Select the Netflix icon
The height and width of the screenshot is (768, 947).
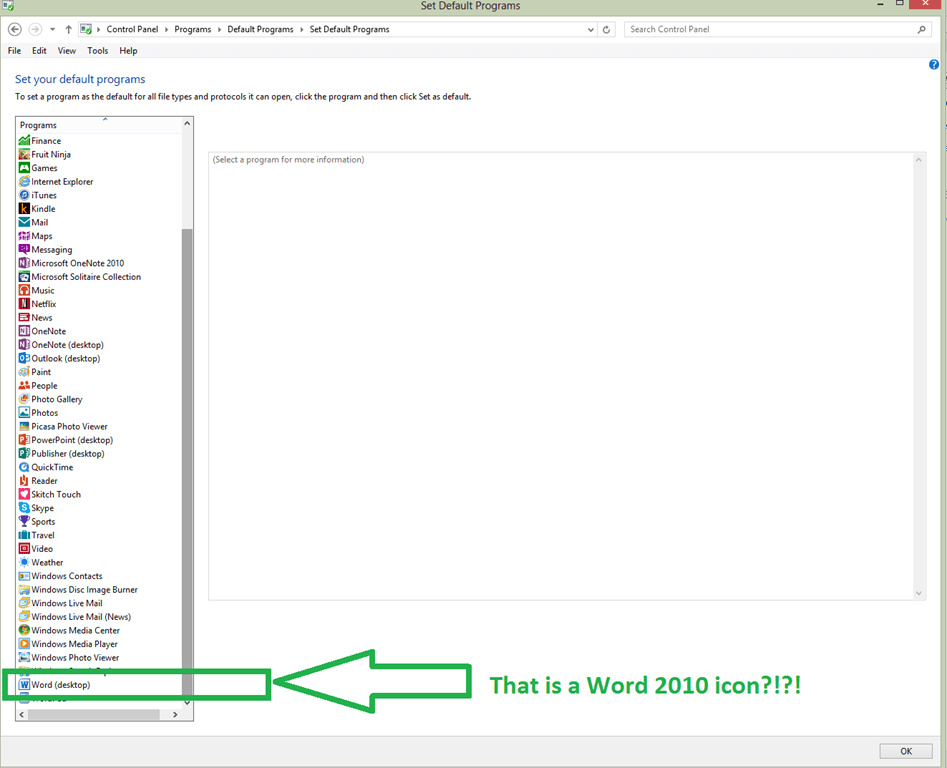tap(24, 304)
